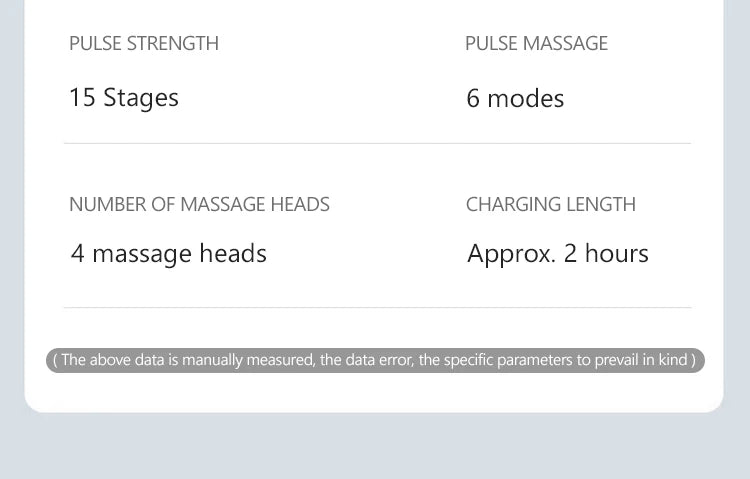Click the word "hours" in charging time

point(616,253)
